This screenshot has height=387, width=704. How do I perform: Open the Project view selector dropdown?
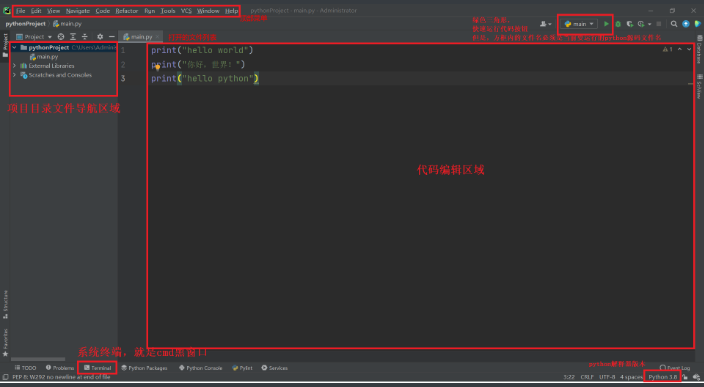(34, 37)
